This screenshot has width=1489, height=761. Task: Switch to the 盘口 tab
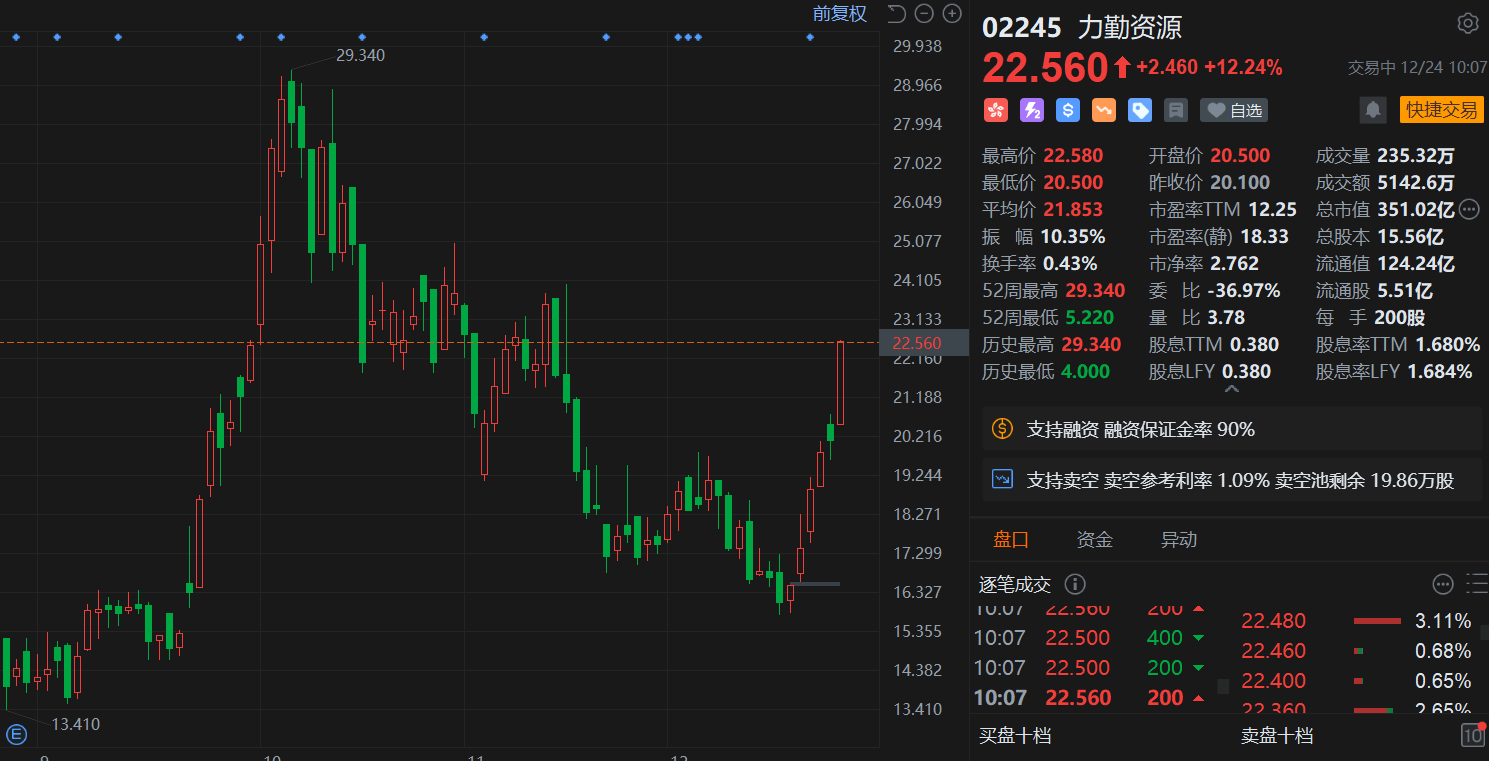[1011, 540]
